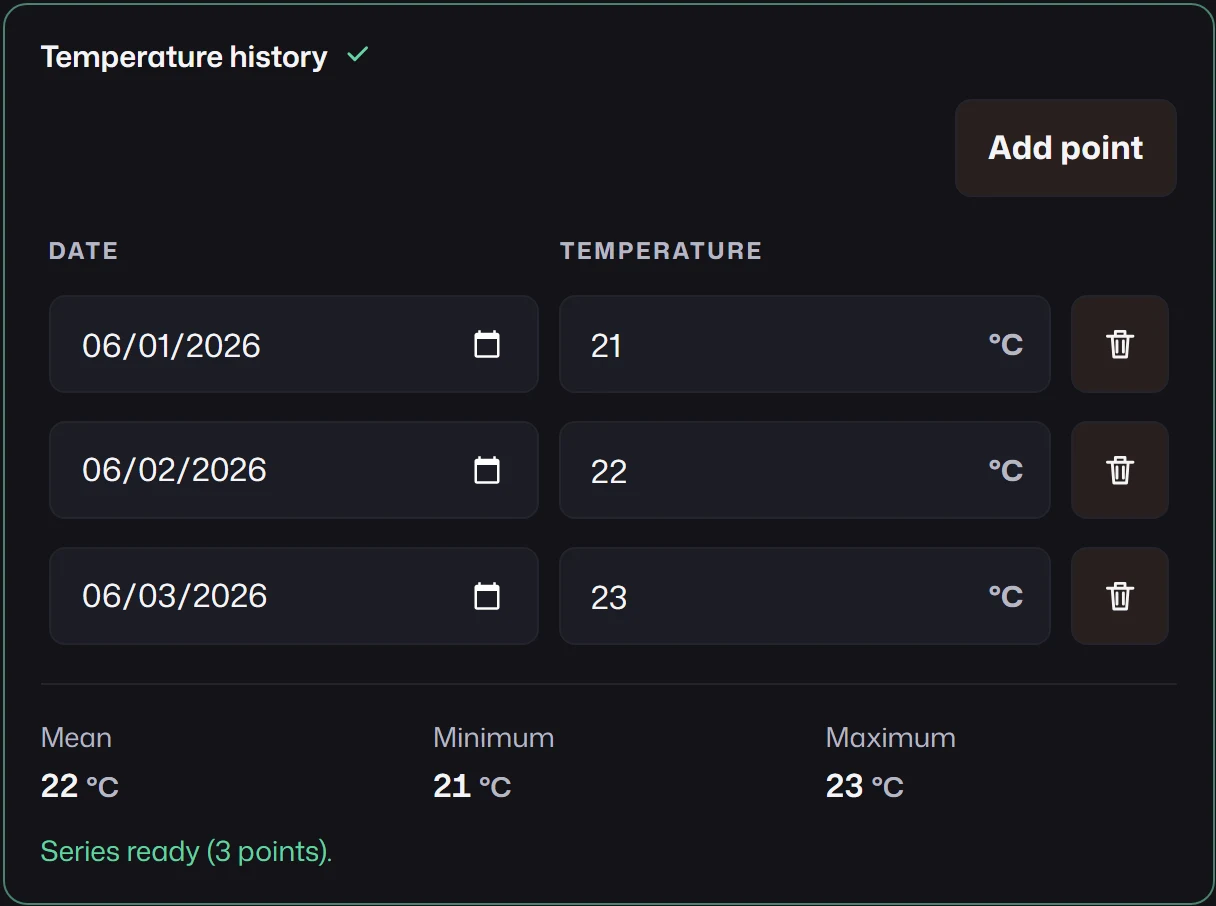
Task: Edit the temperature field showing 21
Action: tap(805, 344)
